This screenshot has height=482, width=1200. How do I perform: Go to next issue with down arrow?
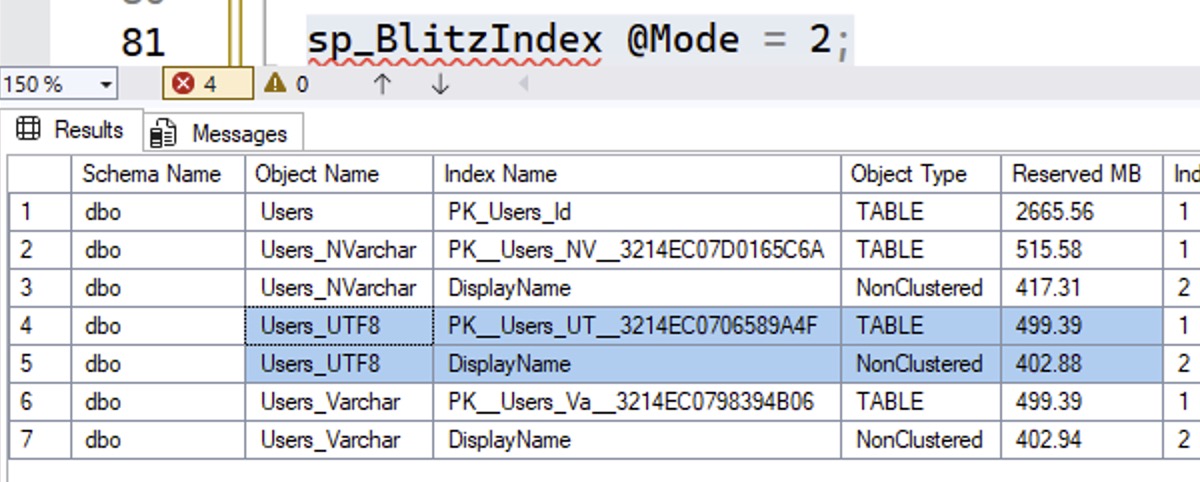point(440,84)
